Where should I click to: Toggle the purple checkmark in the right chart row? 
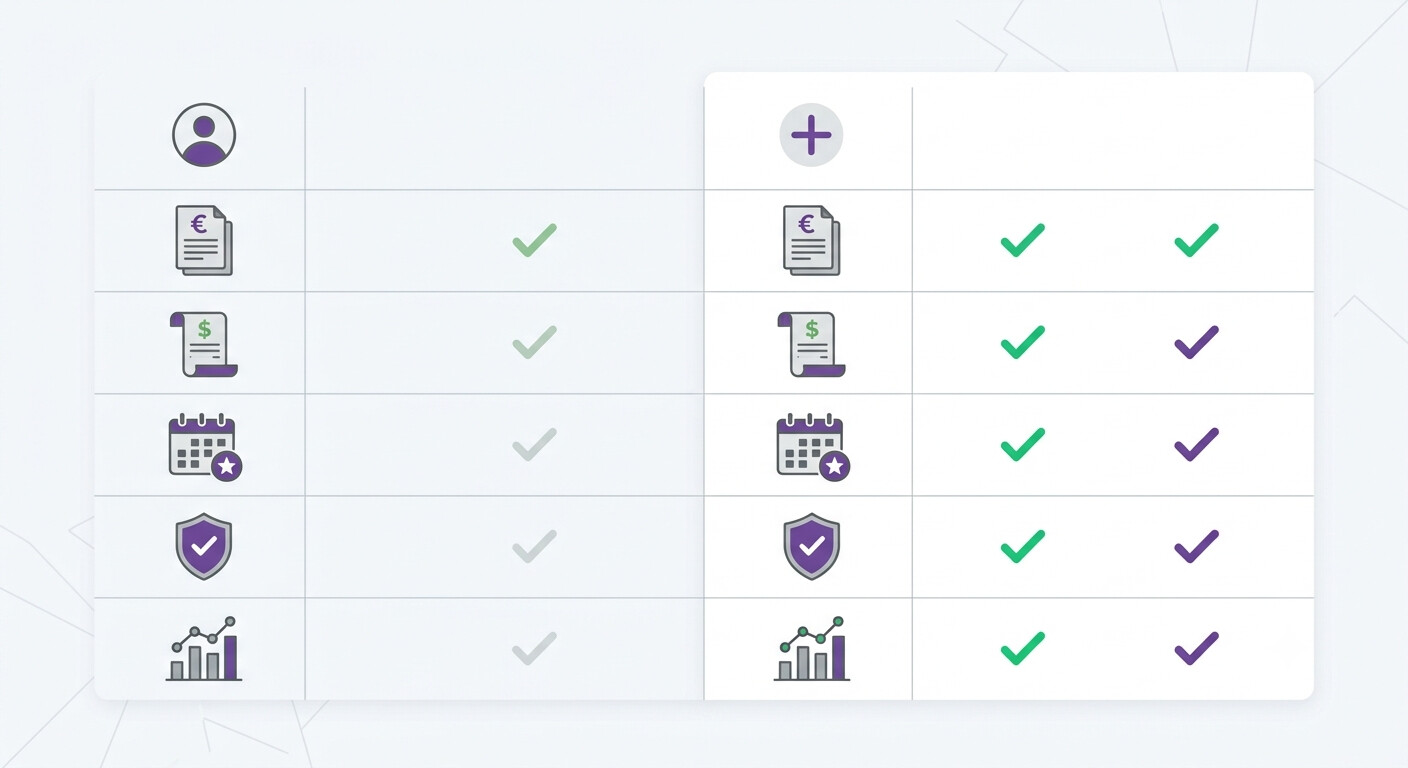(x=1196, y=648)
